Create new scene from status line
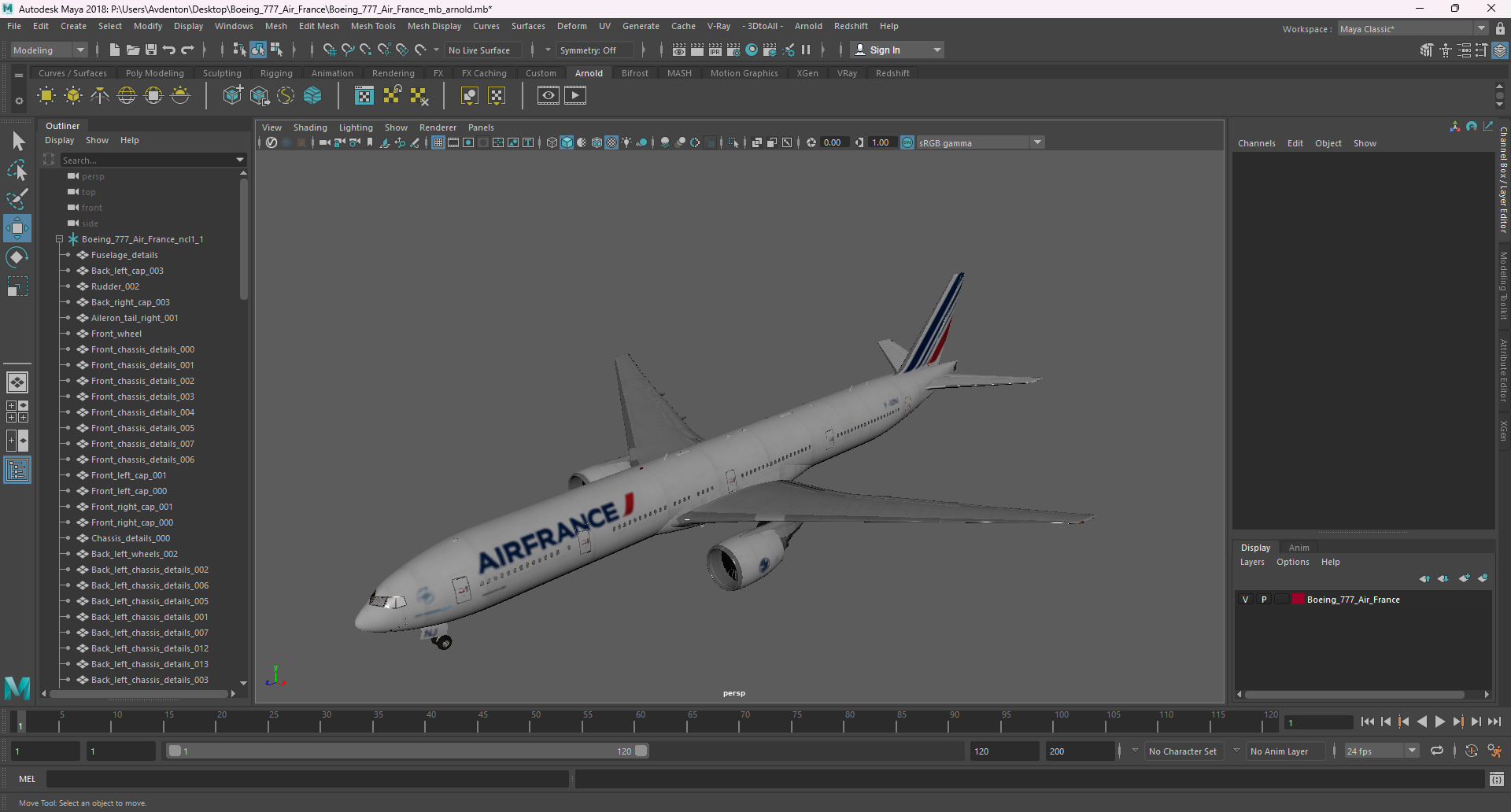Viewport: 1511px width, 812px height. 115,50
